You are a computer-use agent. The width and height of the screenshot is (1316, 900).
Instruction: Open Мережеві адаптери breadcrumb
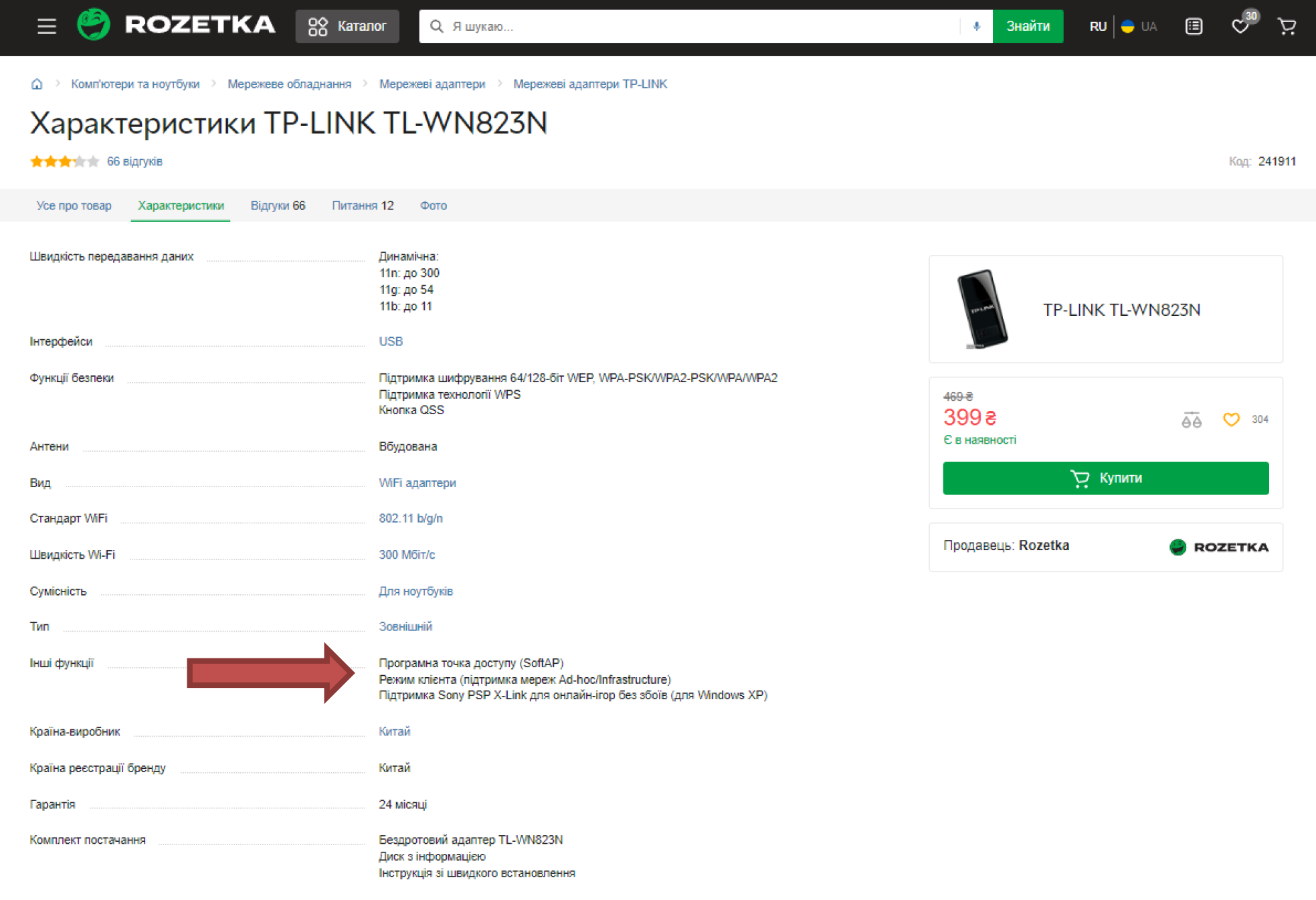432,84
